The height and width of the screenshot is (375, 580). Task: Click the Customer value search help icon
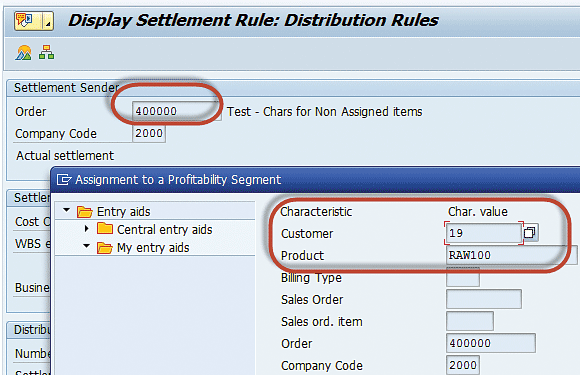tap(530, 233)
